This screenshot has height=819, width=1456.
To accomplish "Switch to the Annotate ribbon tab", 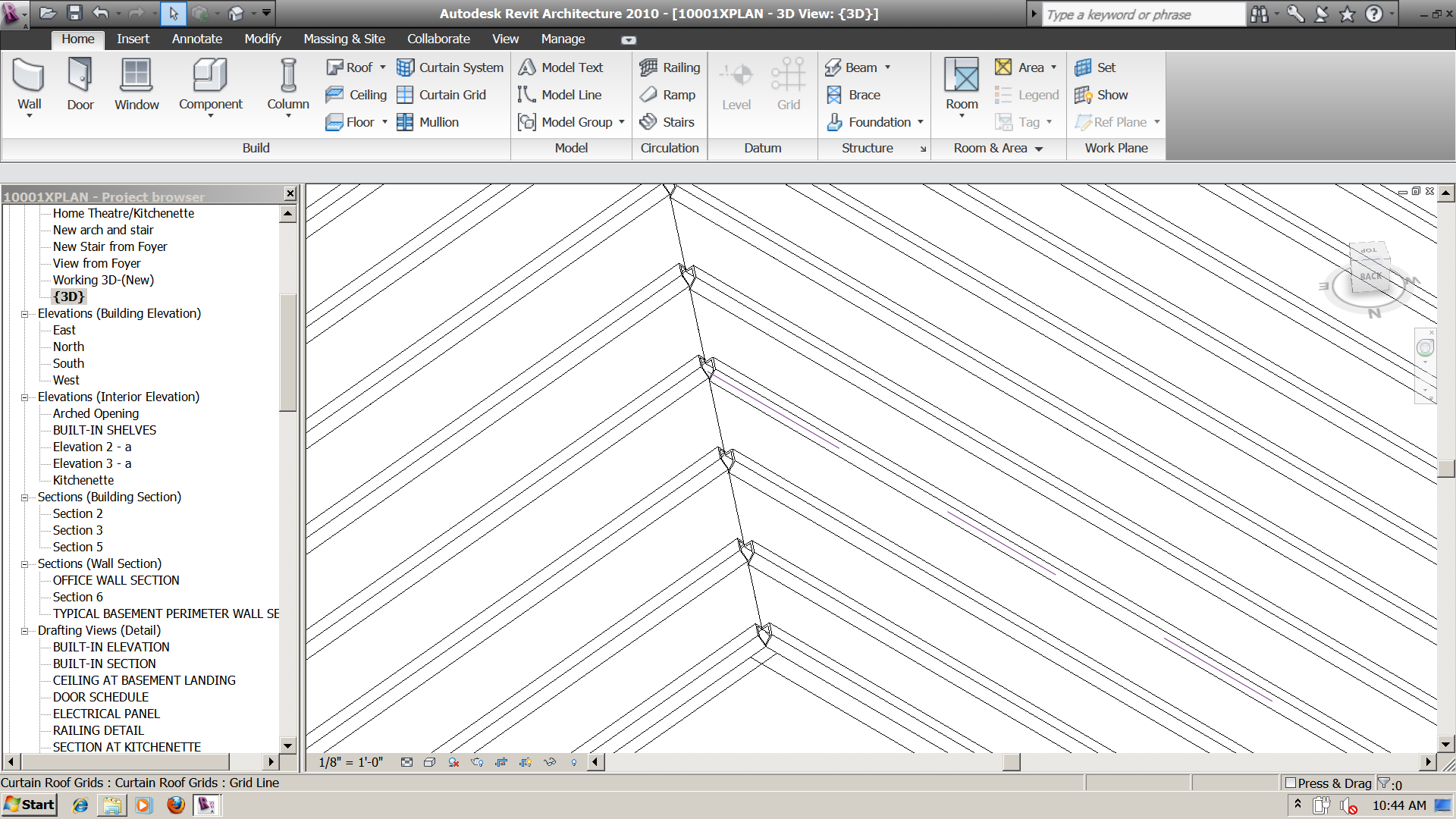I will coord(196,39).
